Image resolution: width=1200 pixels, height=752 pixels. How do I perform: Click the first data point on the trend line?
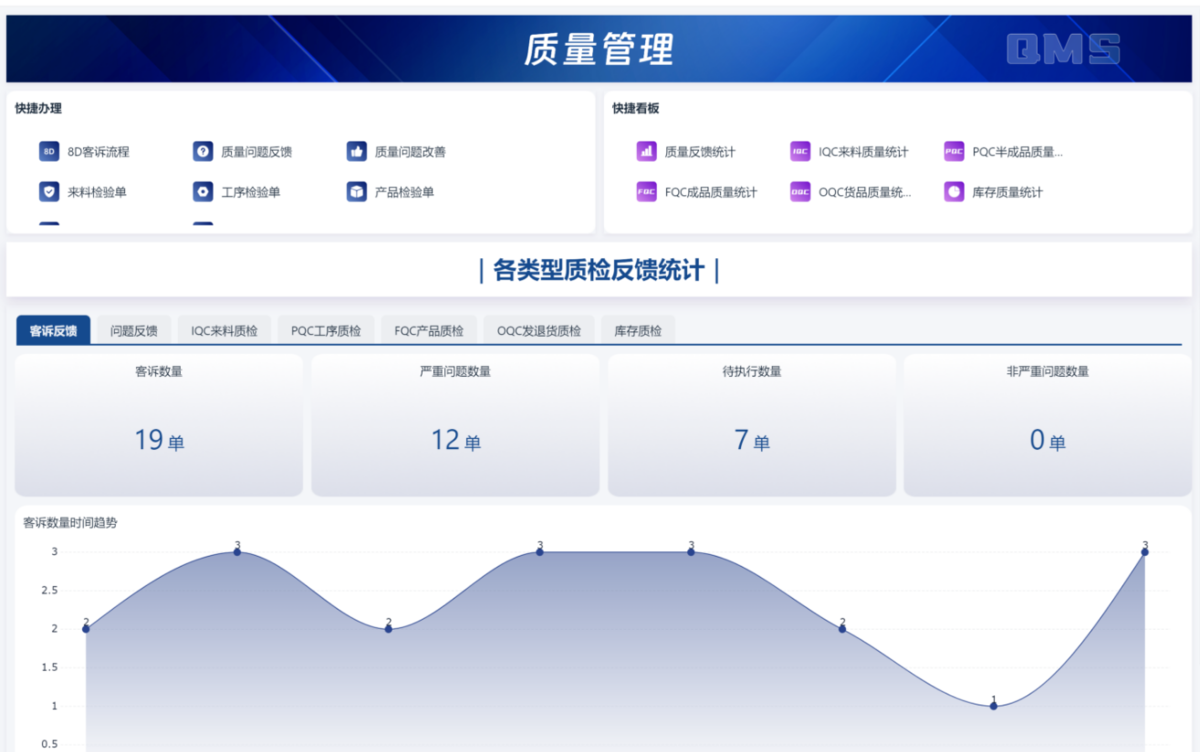coord(86,629)
